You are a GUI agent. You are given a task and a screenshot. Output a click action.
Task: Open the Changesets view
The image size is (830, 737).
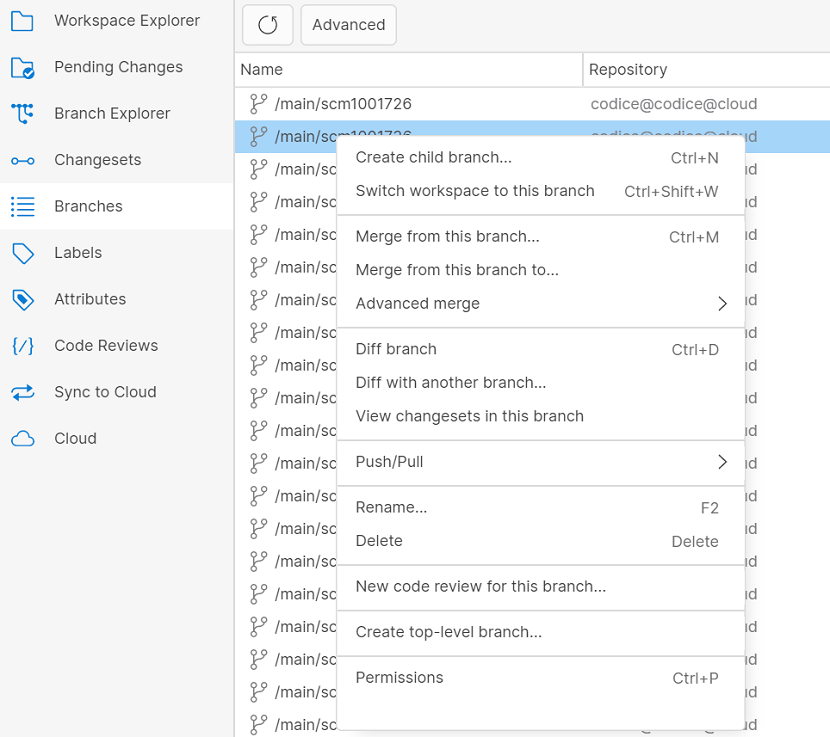click(x=98, y=159)
